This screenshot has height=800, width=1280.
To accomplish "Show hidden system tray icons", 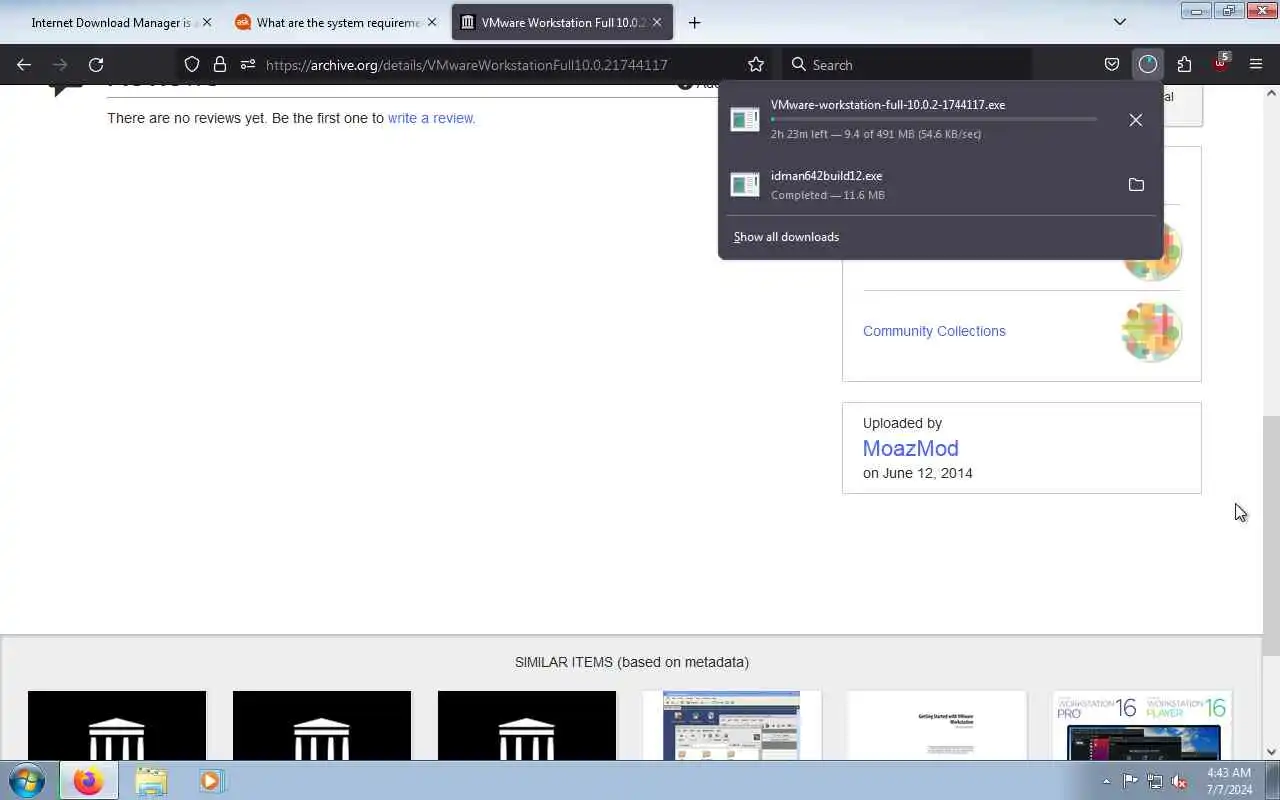I will (1106, 781).
